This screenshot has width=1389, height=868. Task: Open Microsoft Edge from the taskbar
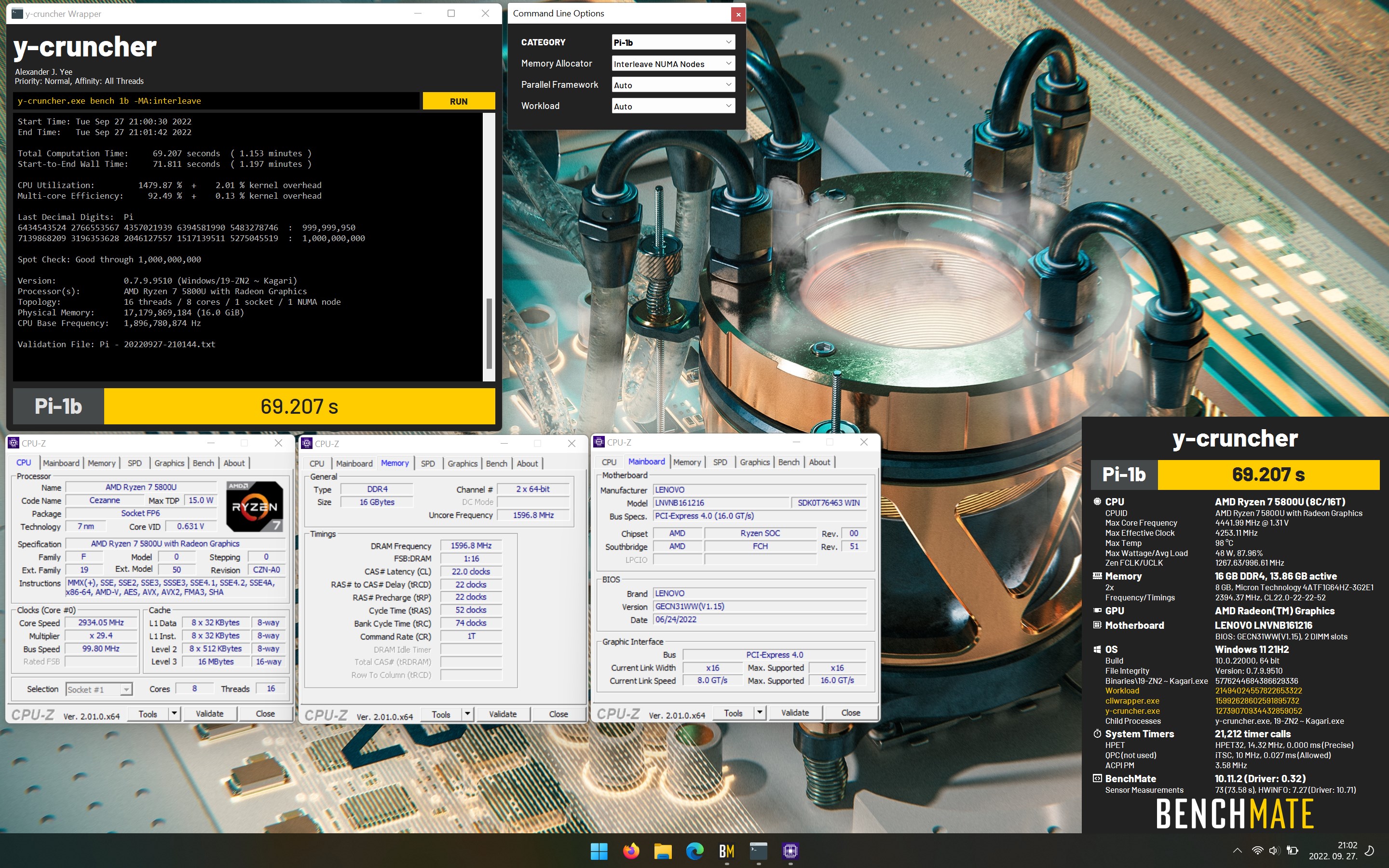pyautogui.click(x=694, y=851)
